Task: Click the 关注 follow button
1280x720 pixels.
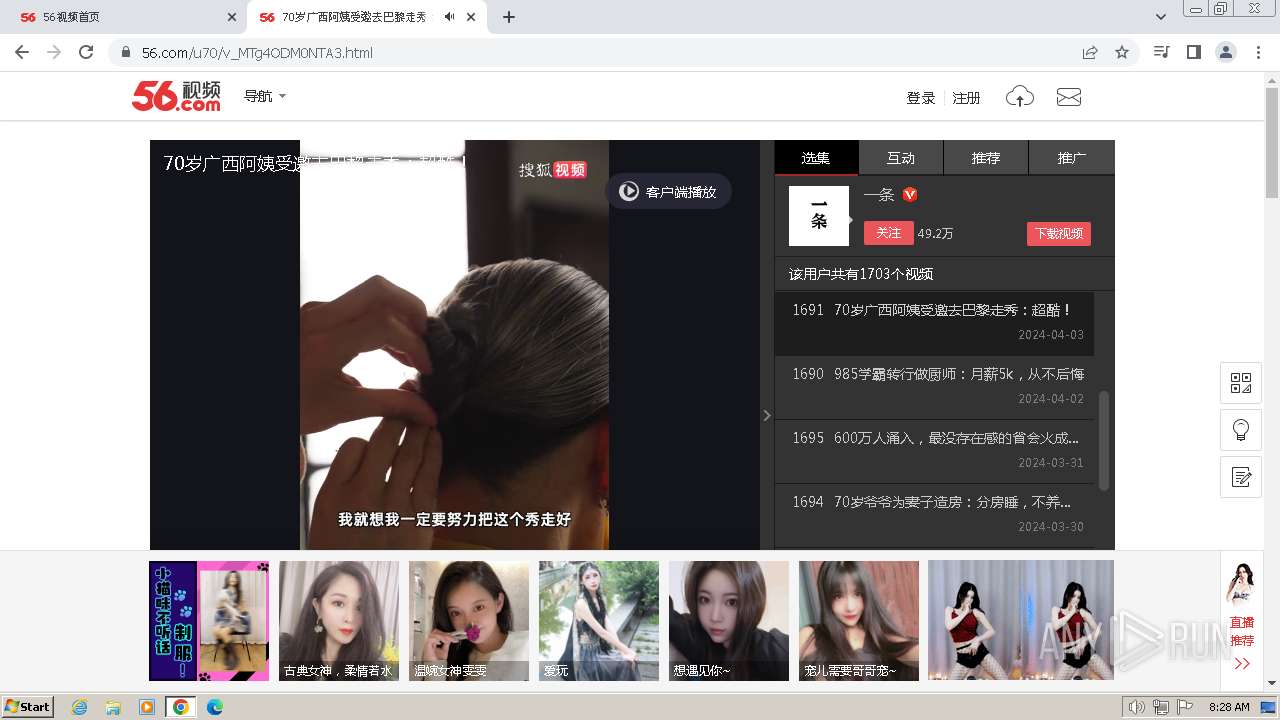Action: pos(888,233)
